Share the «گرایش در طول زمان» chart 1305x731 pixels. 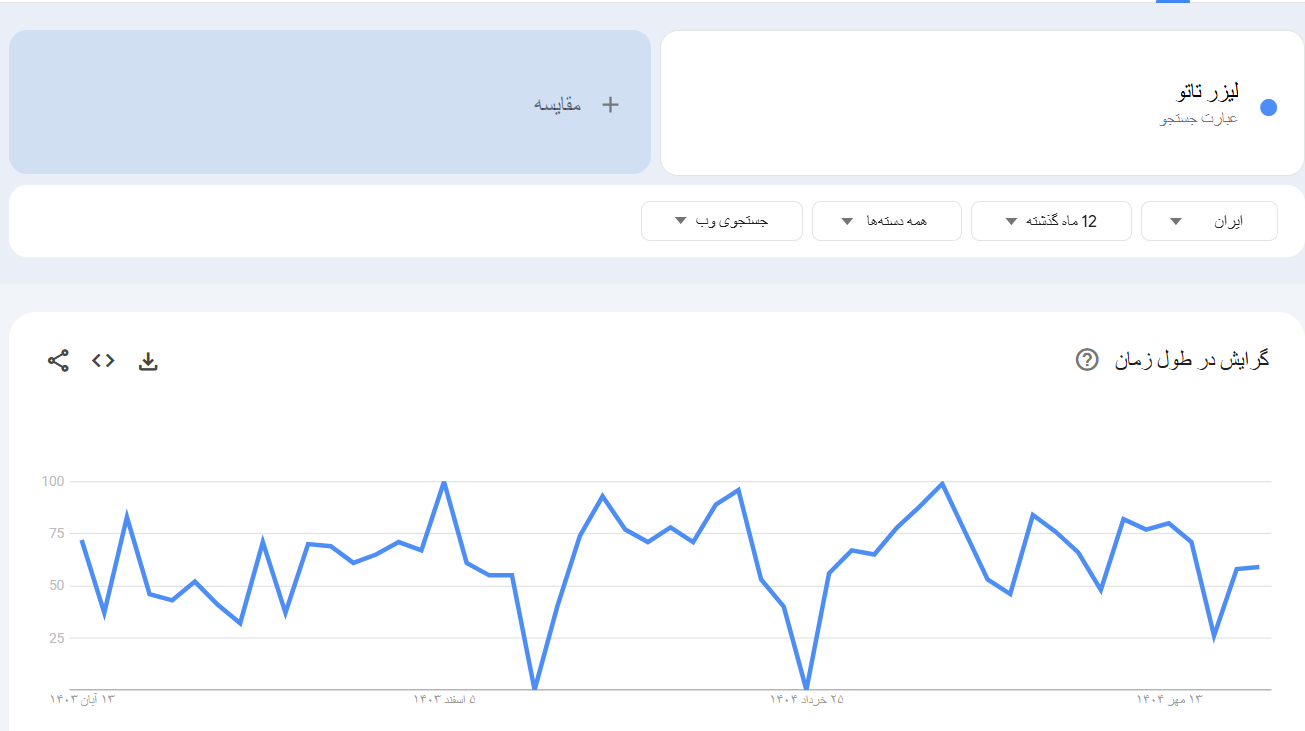(57, 360)
